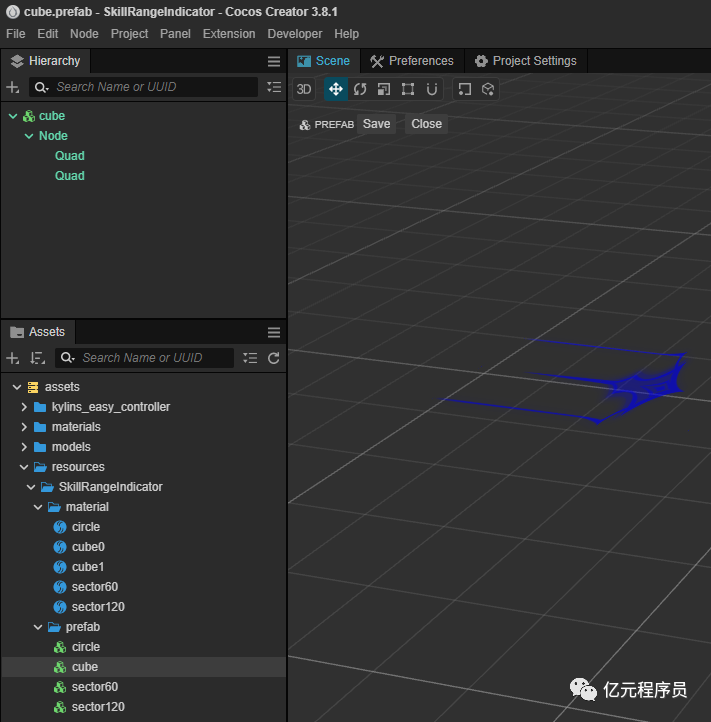
Task: Collapse the material folder
Action: tap(38, 507)
